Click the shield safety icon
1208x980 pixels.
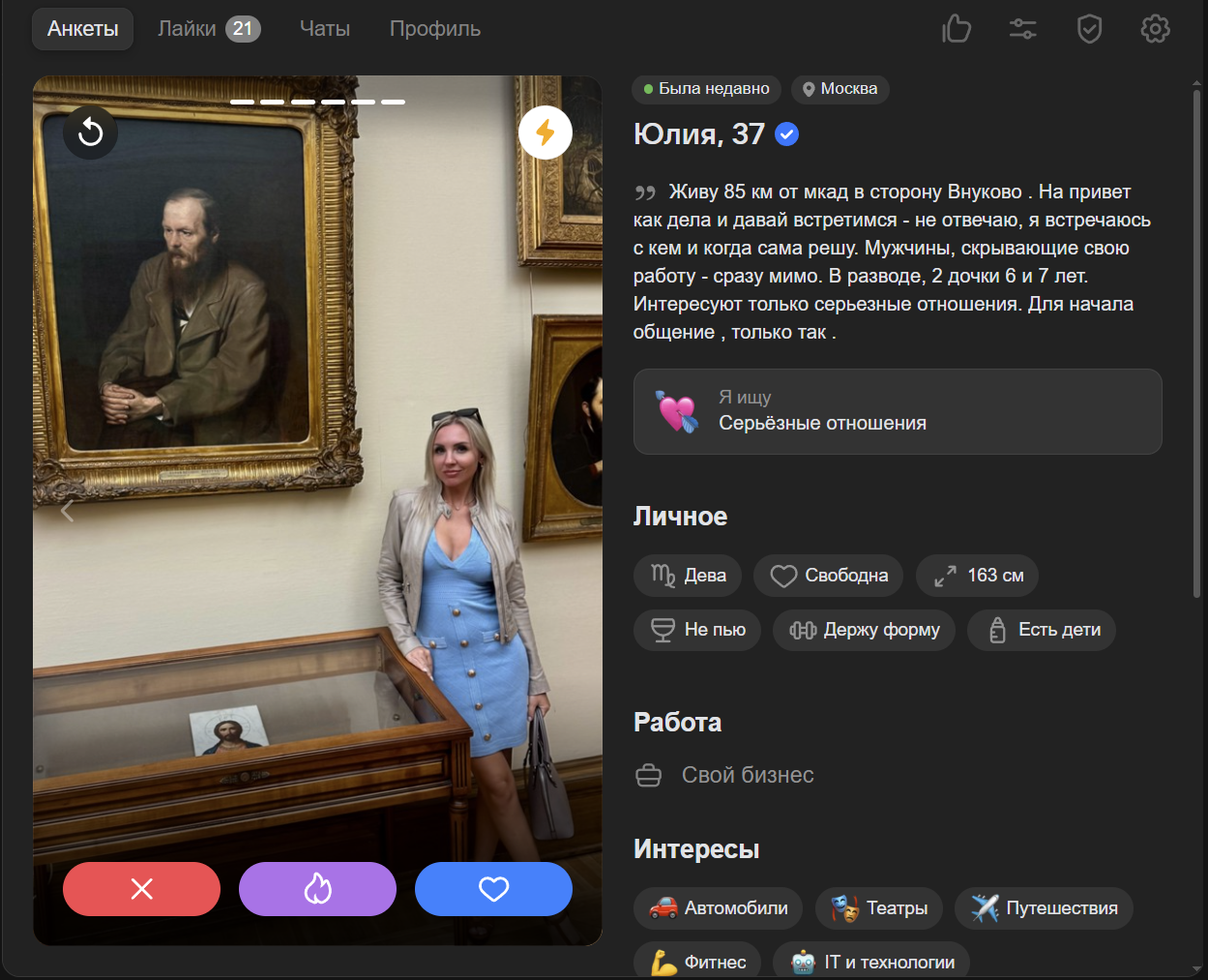click(1090, 29)
